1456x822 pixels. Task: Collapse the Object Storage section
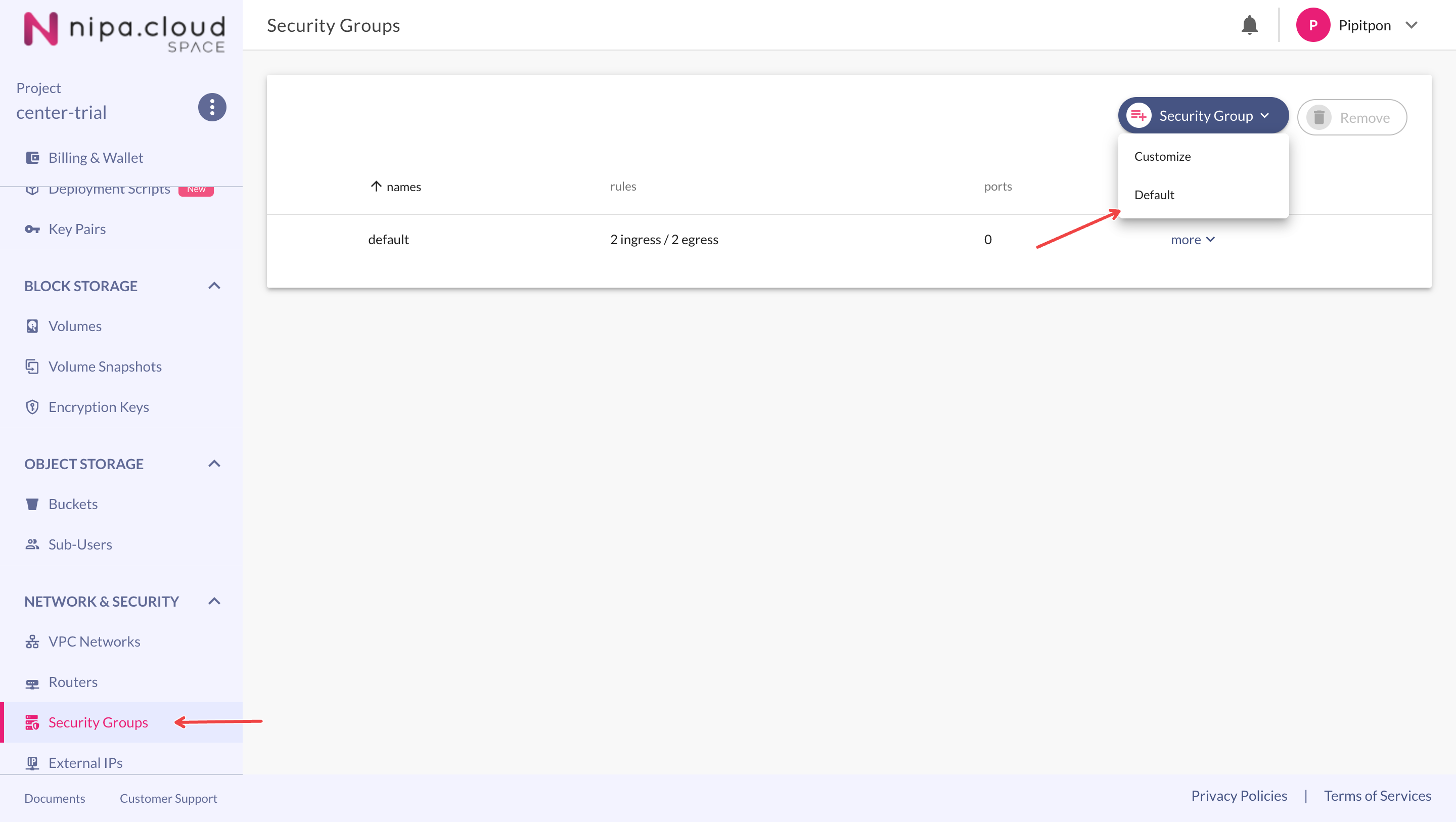coord(214,464)
